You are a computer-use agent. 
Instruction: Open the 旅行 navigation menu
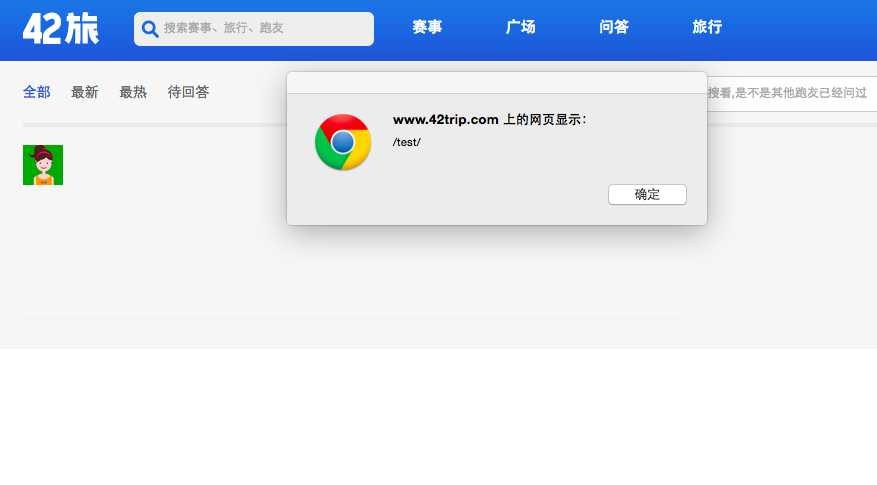707,27
